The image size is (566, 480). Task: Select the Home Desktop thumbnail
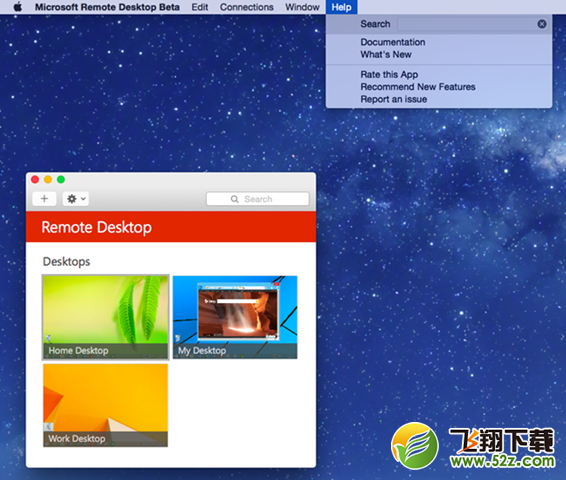(x=105, y=317)
